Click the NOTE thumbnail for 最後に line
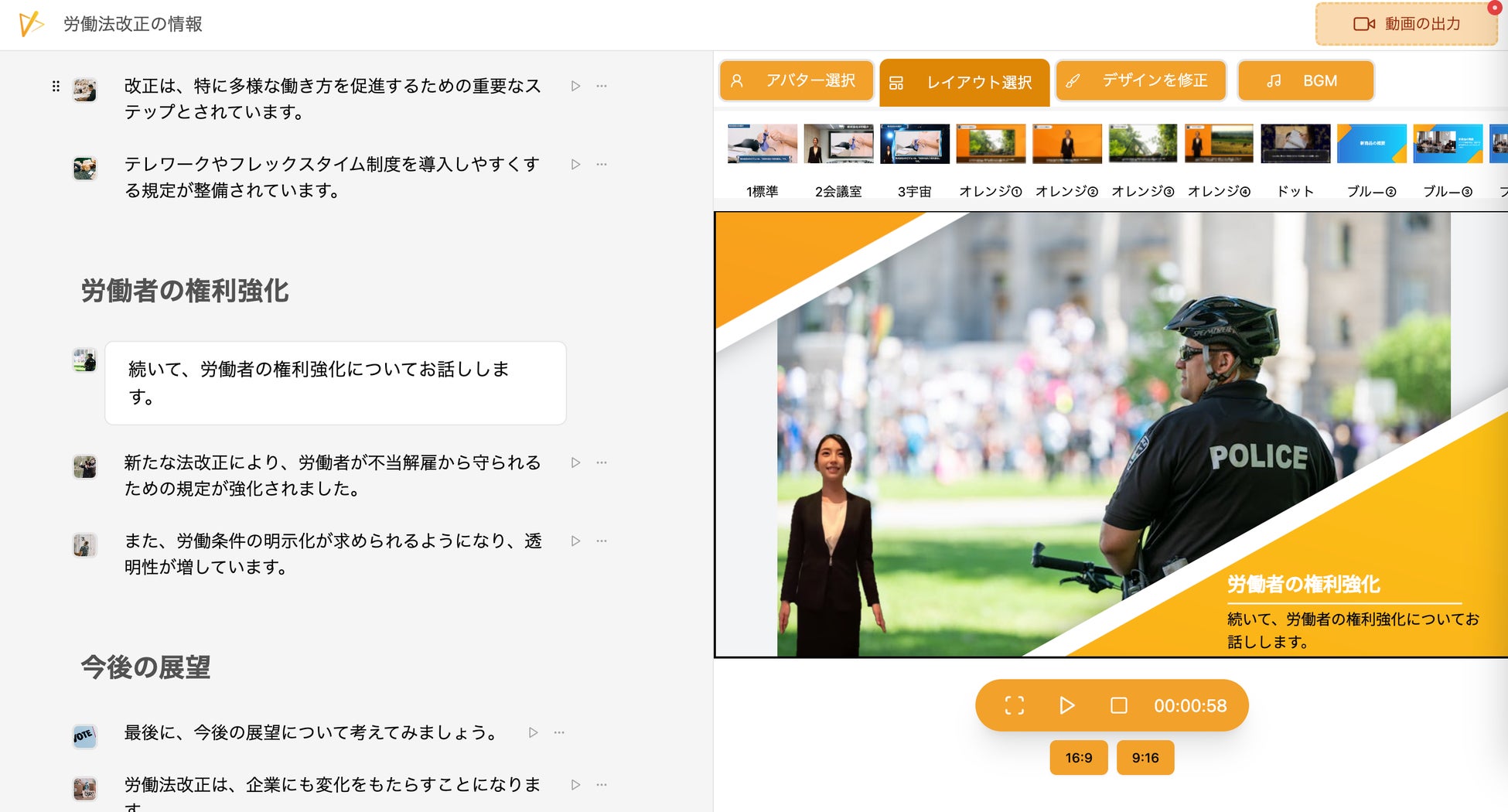Screen dimensions: 1508x812 click(x=85, y=736)
